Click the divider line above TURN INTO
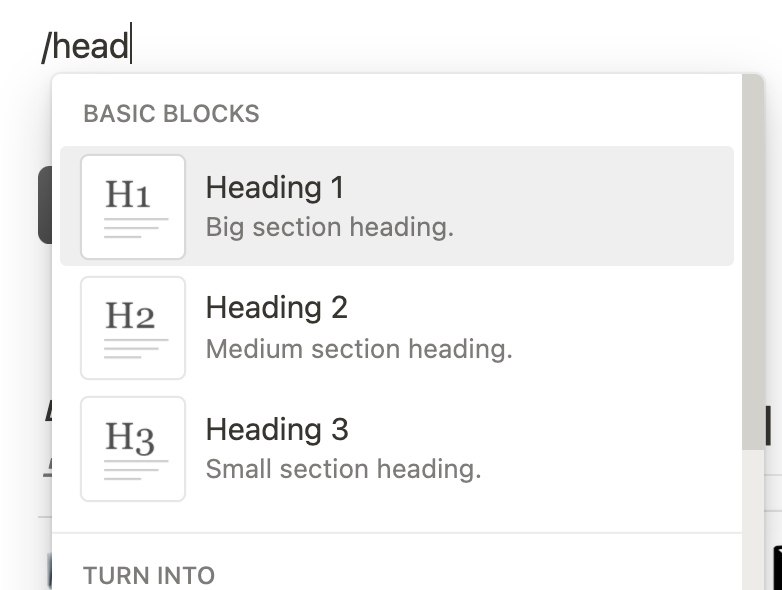Screen dimensions: 782x590 [x=397, y=533]
